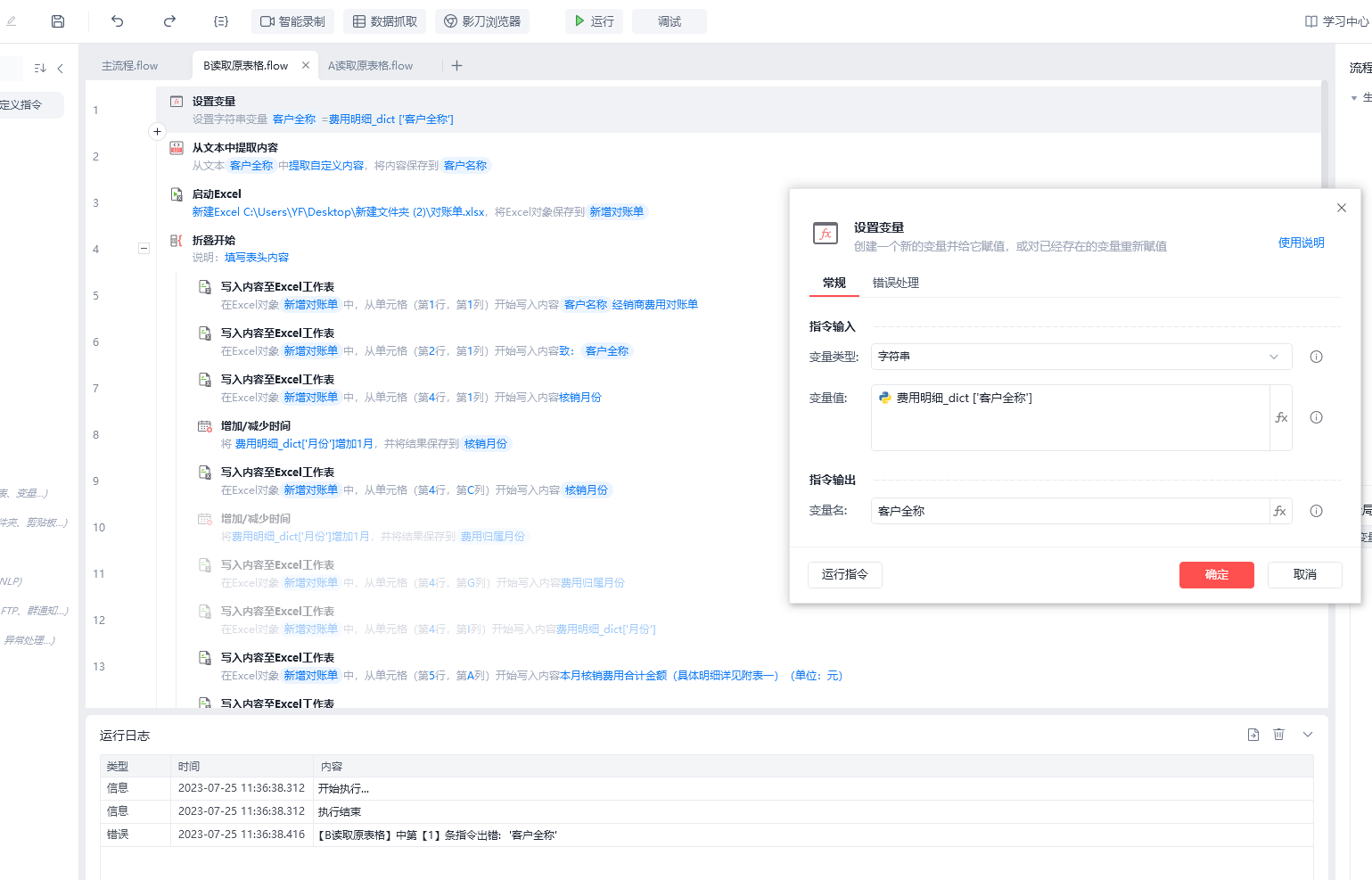Switch to the 错误处理 tab in dialog

(896, 284)
